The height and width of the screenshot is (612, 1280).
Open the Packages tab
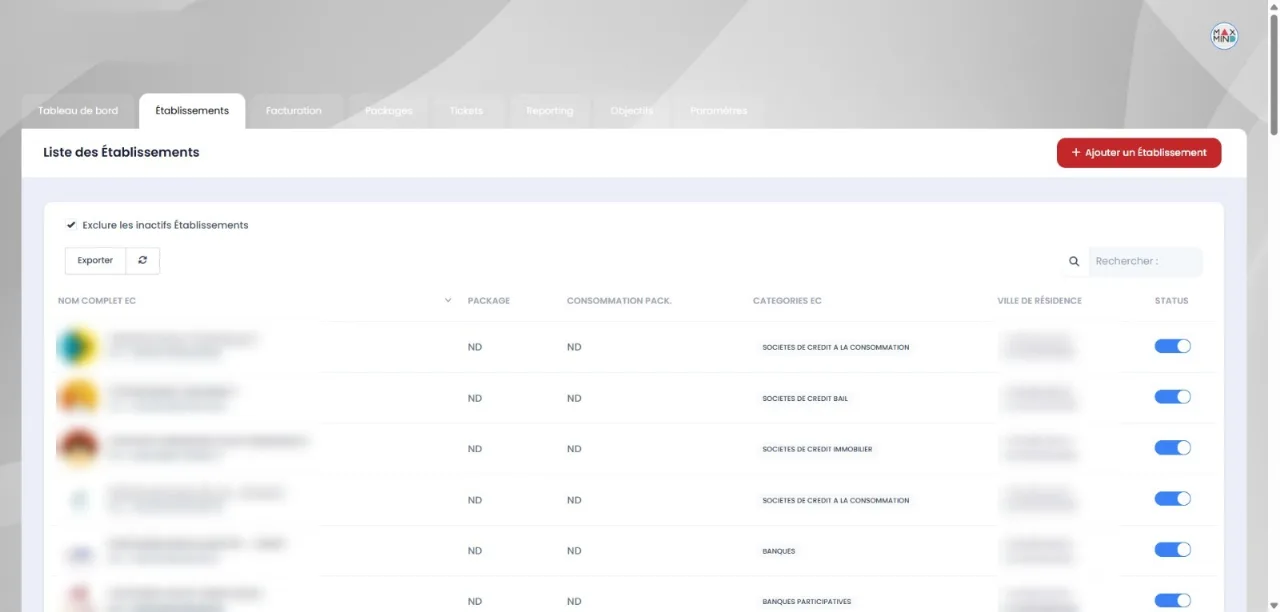[x=389, y=111]
